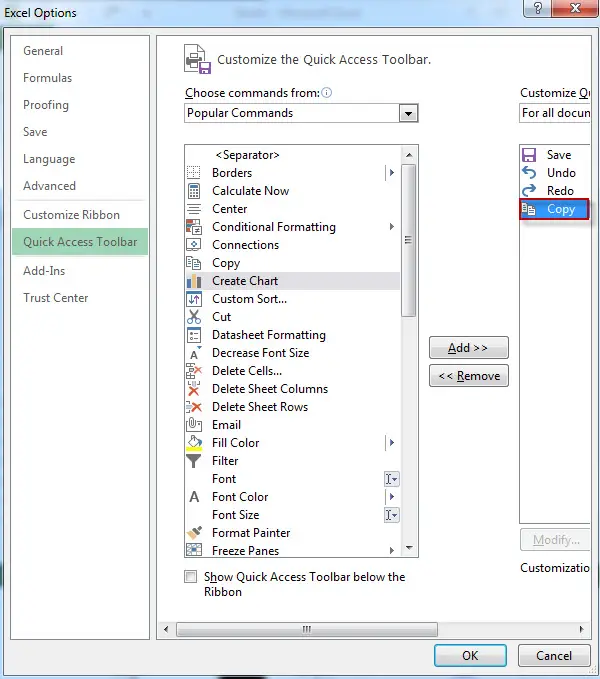This screenshot has height=679, width=600.
Task: Switch to the Advanced category
Action: (x=49, y=186)
